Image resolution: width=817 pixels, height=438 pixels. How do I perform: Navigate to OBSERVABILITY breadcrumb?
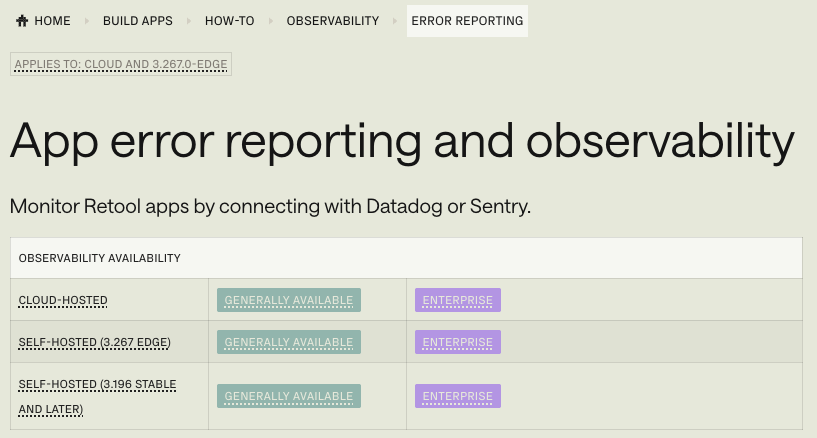(x=332, y=21)
